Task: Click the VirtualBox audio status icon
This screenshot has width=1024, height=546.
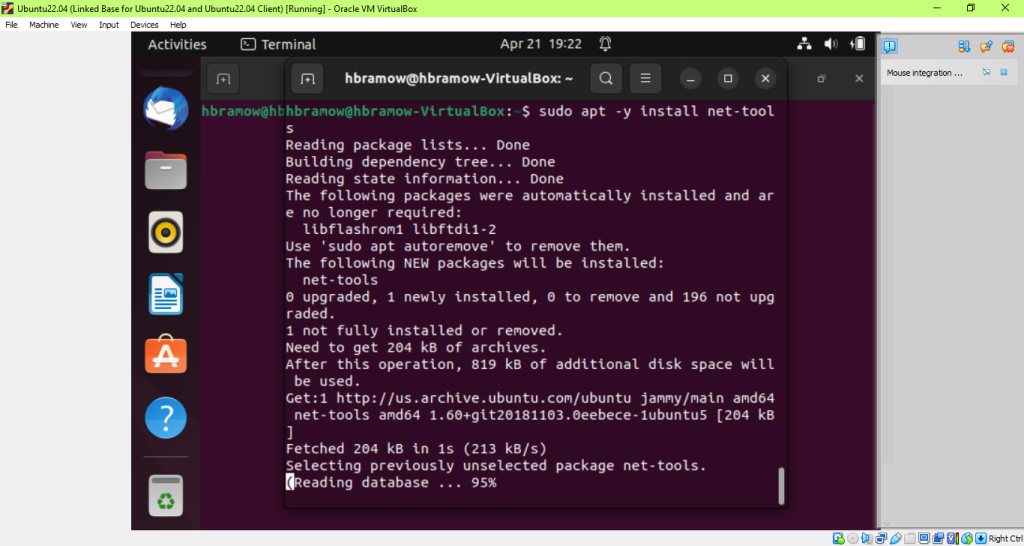Action: click(x=867, y=538)
